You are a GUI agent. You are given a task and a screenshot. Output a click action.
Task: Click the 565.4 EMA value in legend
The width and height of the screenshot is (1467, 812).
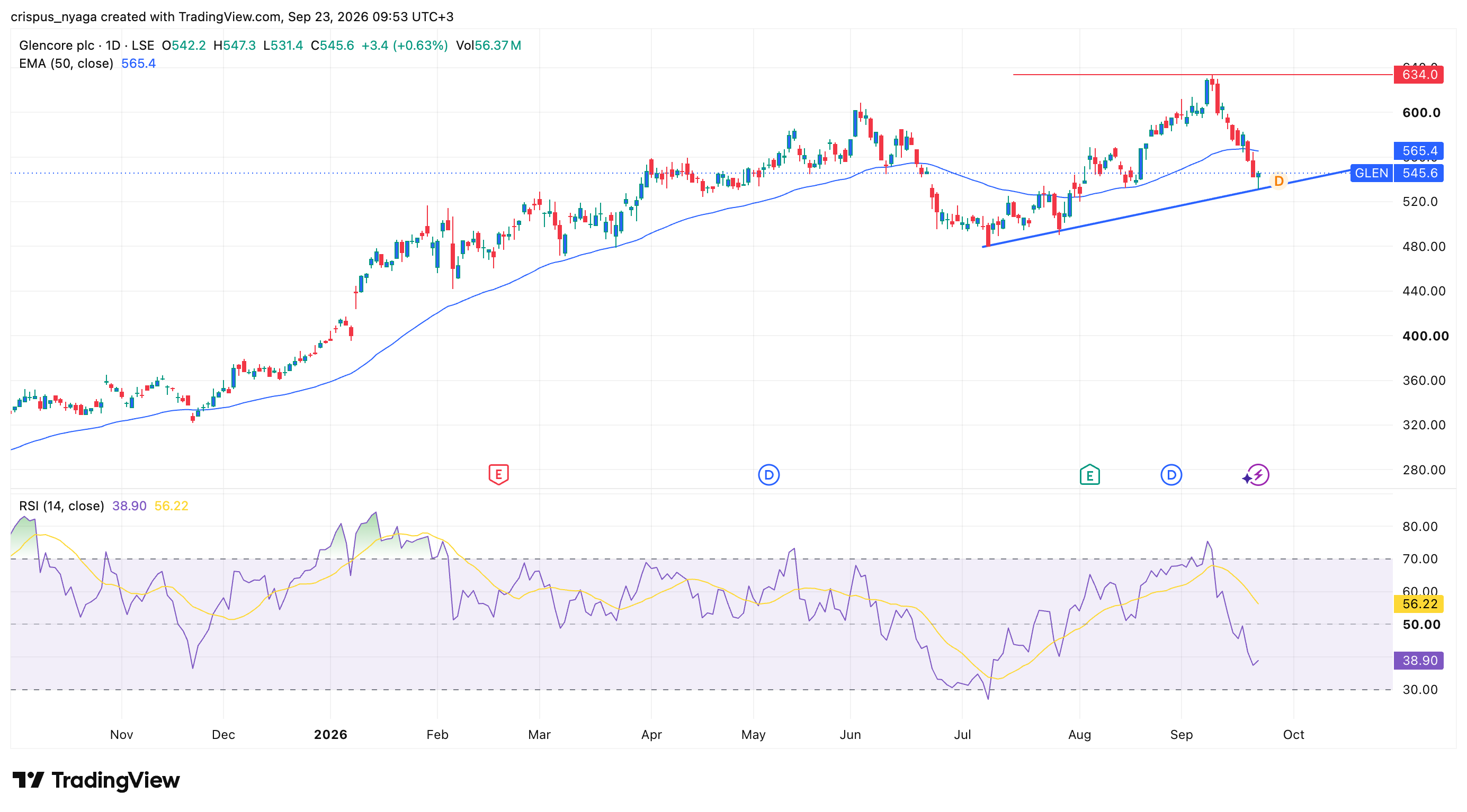tap(138, 64)
